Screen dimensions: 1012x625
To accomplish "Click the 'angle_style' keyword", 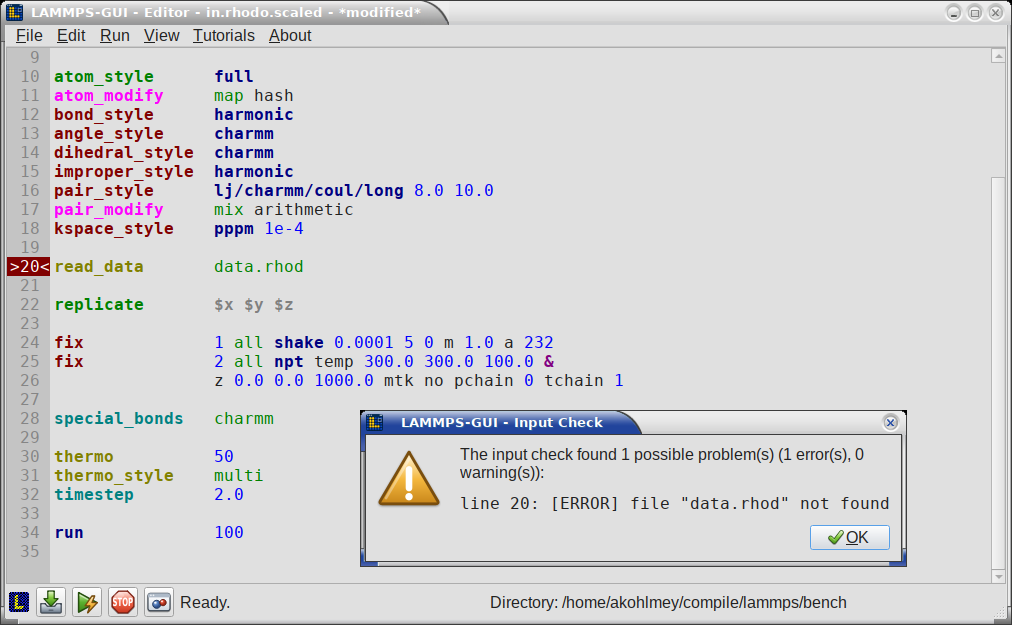I will pos(108,134).
